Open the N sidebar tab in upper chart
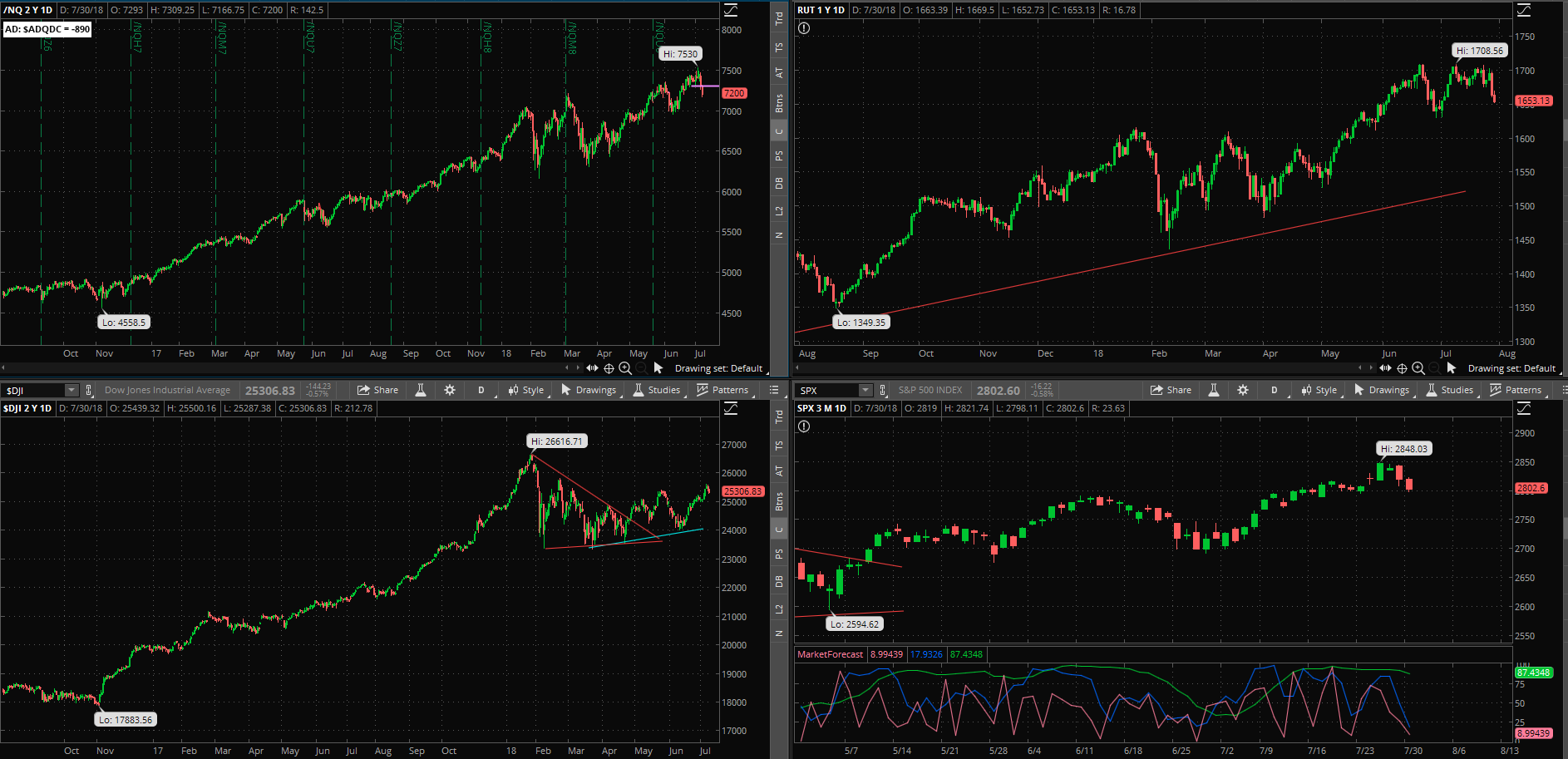The height and width of the screenshot is (759, 1568). (x=779, y=235)
